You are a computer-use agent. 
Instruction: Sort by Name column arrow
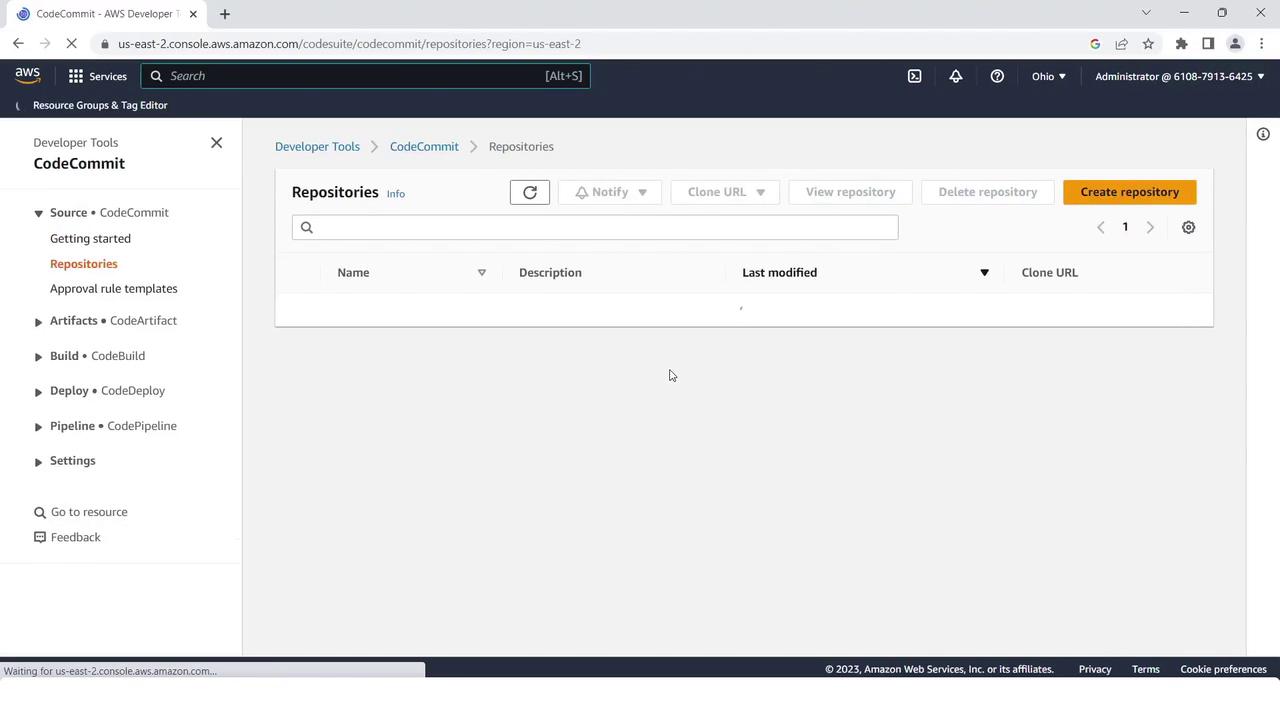(481, 273)
